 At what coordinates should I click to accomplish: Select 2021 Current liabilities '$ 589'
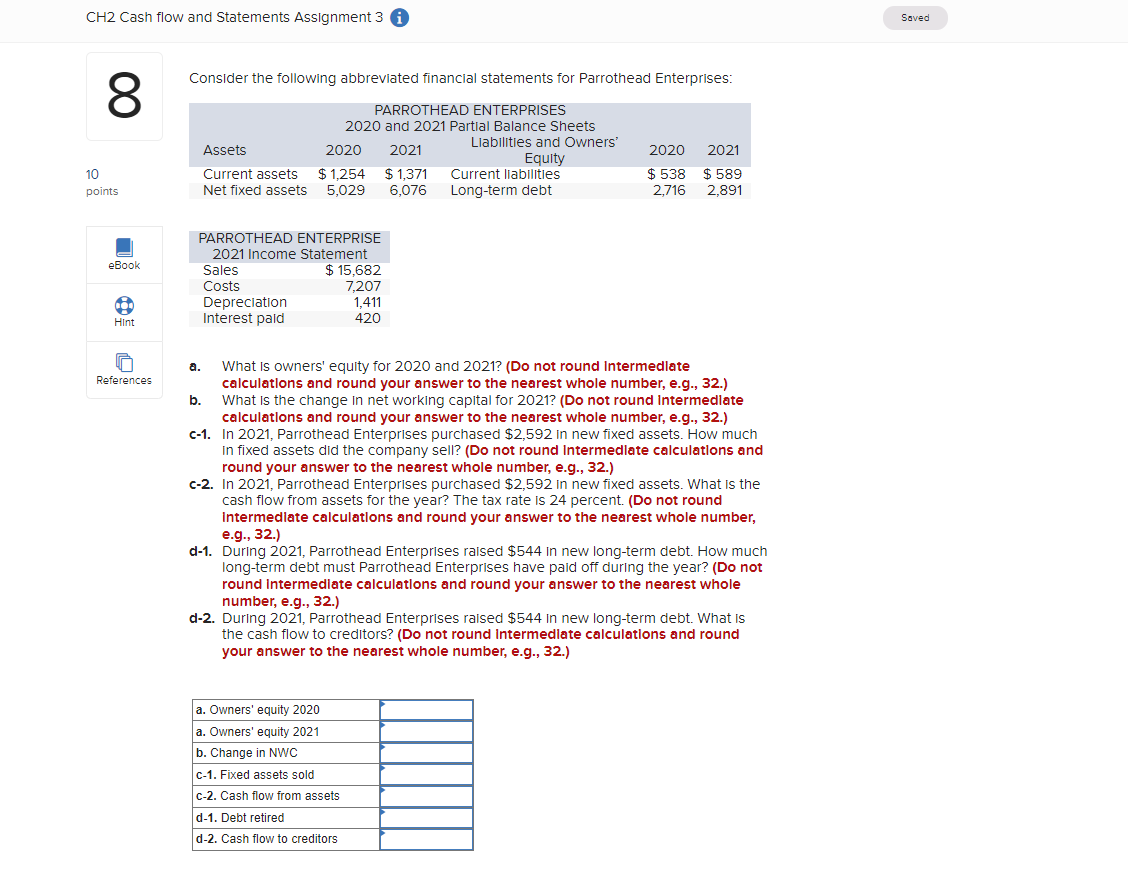point(722,174)
